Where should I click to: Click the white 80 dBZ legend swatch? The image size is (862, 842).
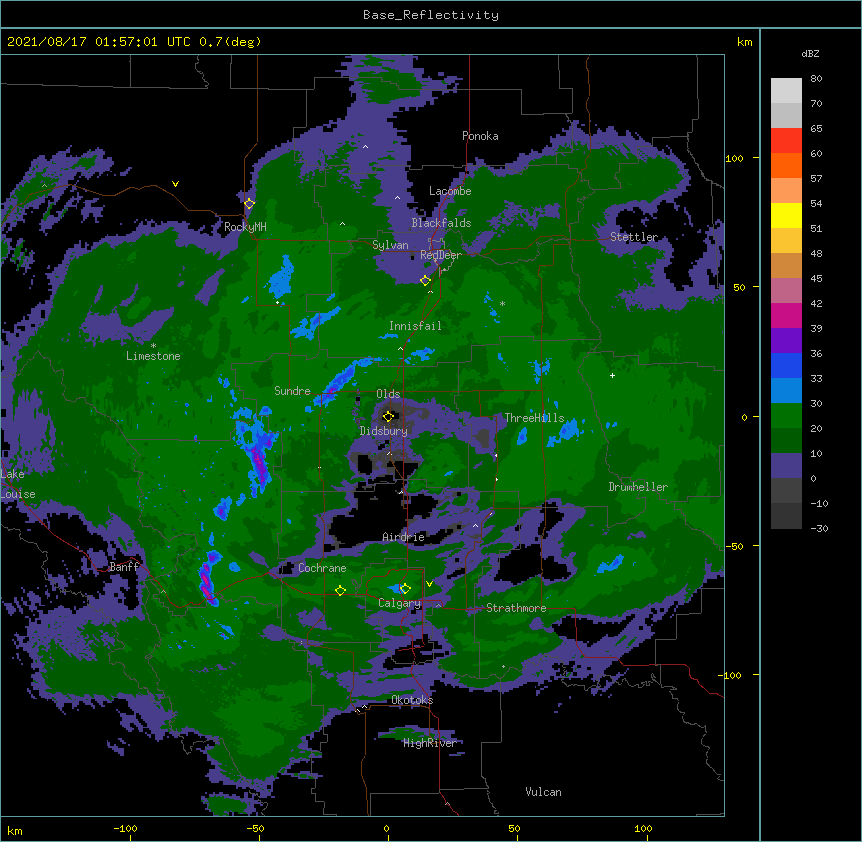[x=786, y=91]
